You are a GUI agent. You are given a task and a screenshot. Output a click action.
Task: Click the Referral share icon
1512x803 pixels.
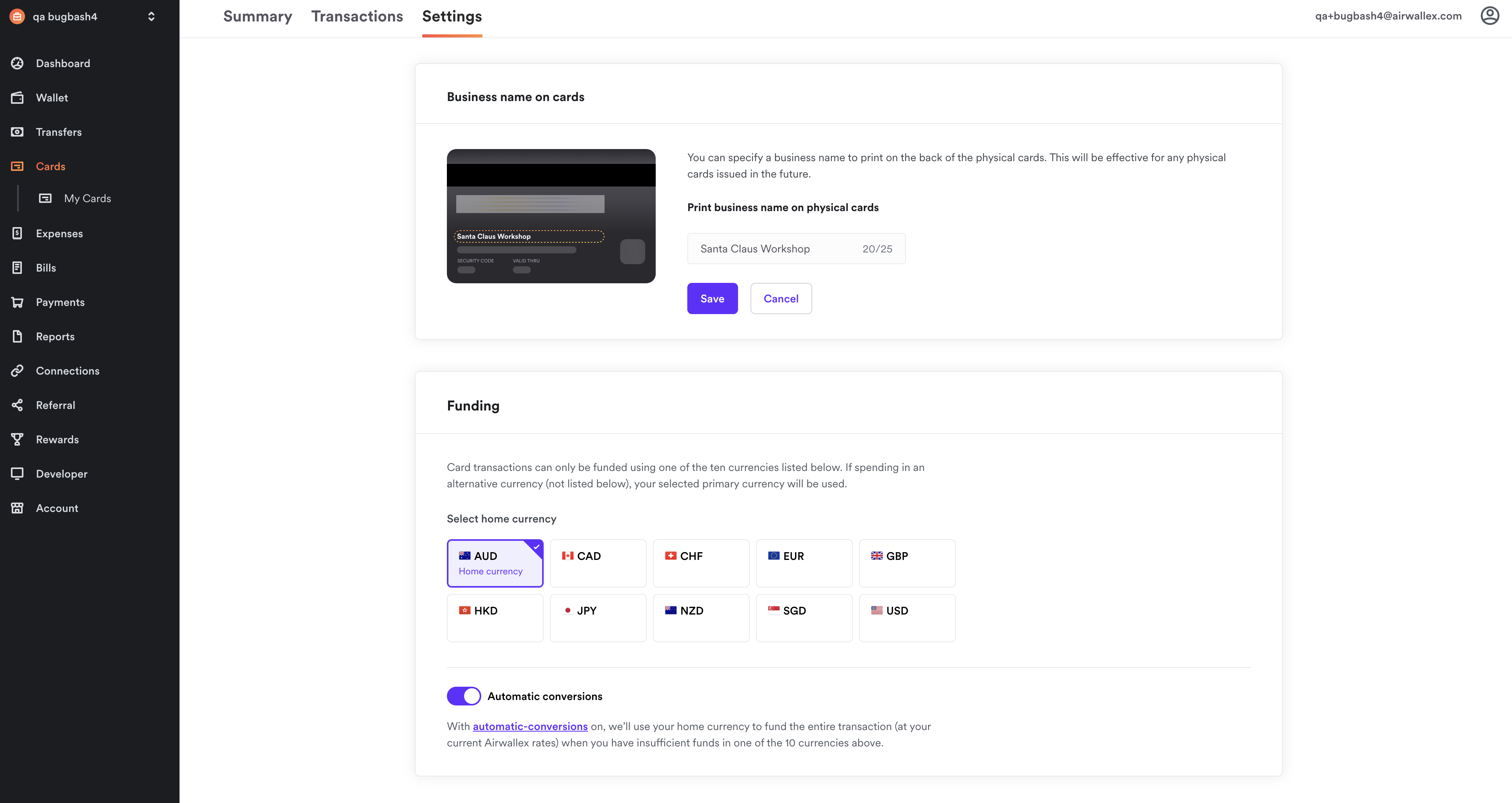pyautogui.click(x=17, y=405)
